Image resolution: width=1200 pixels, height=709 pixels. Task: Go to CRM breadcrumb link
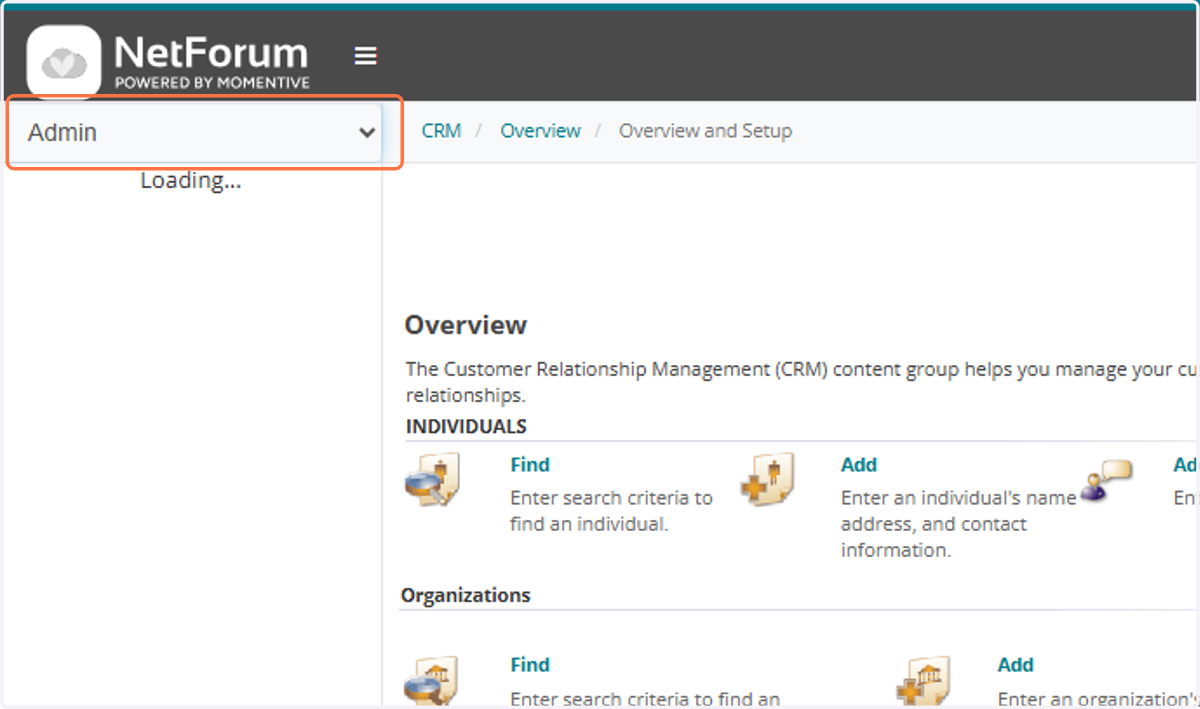point(441,131)
